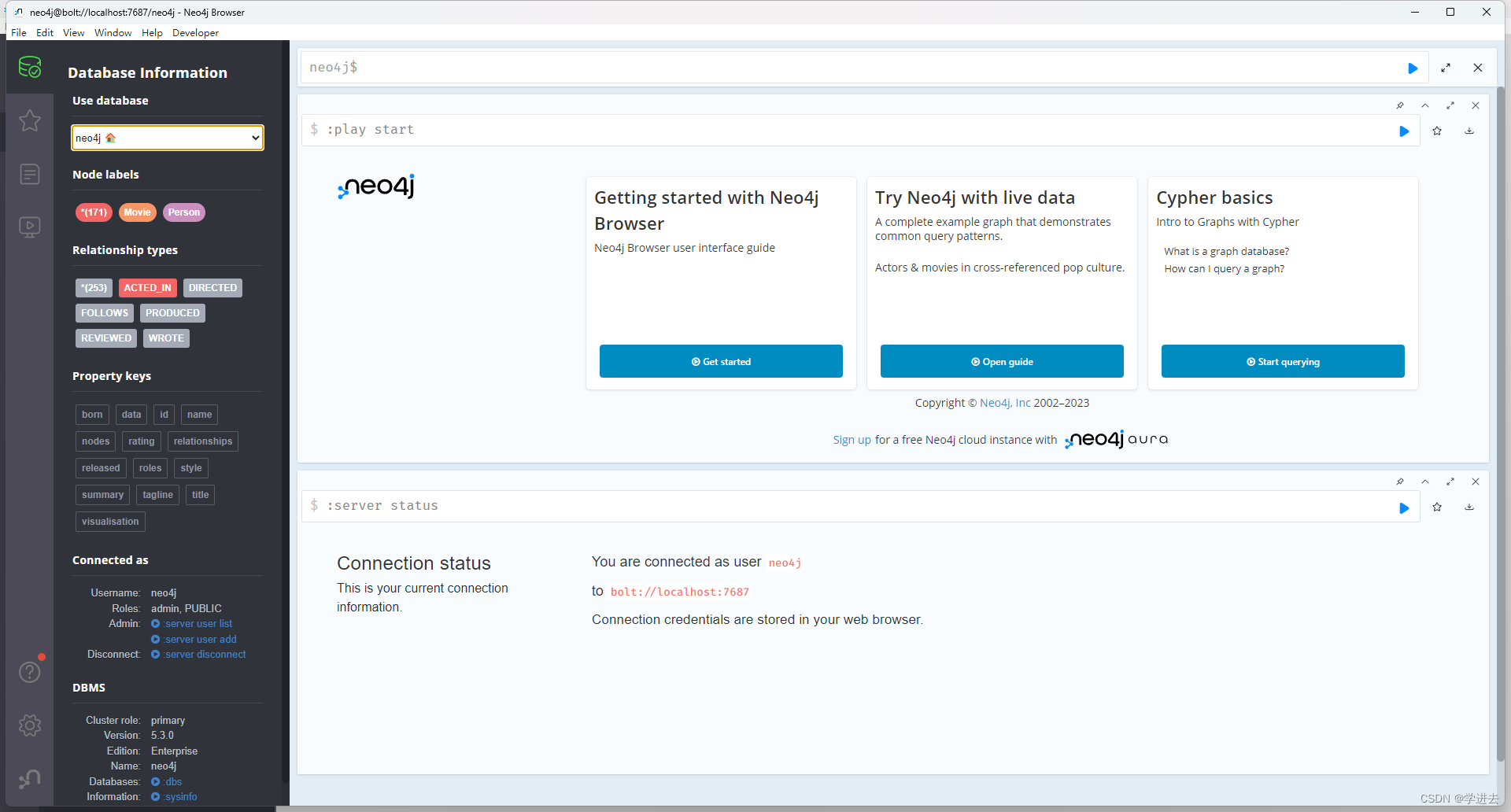1511x812 pixels.
Task: Click the visualisation property key
Action: (x=110, y=522)
